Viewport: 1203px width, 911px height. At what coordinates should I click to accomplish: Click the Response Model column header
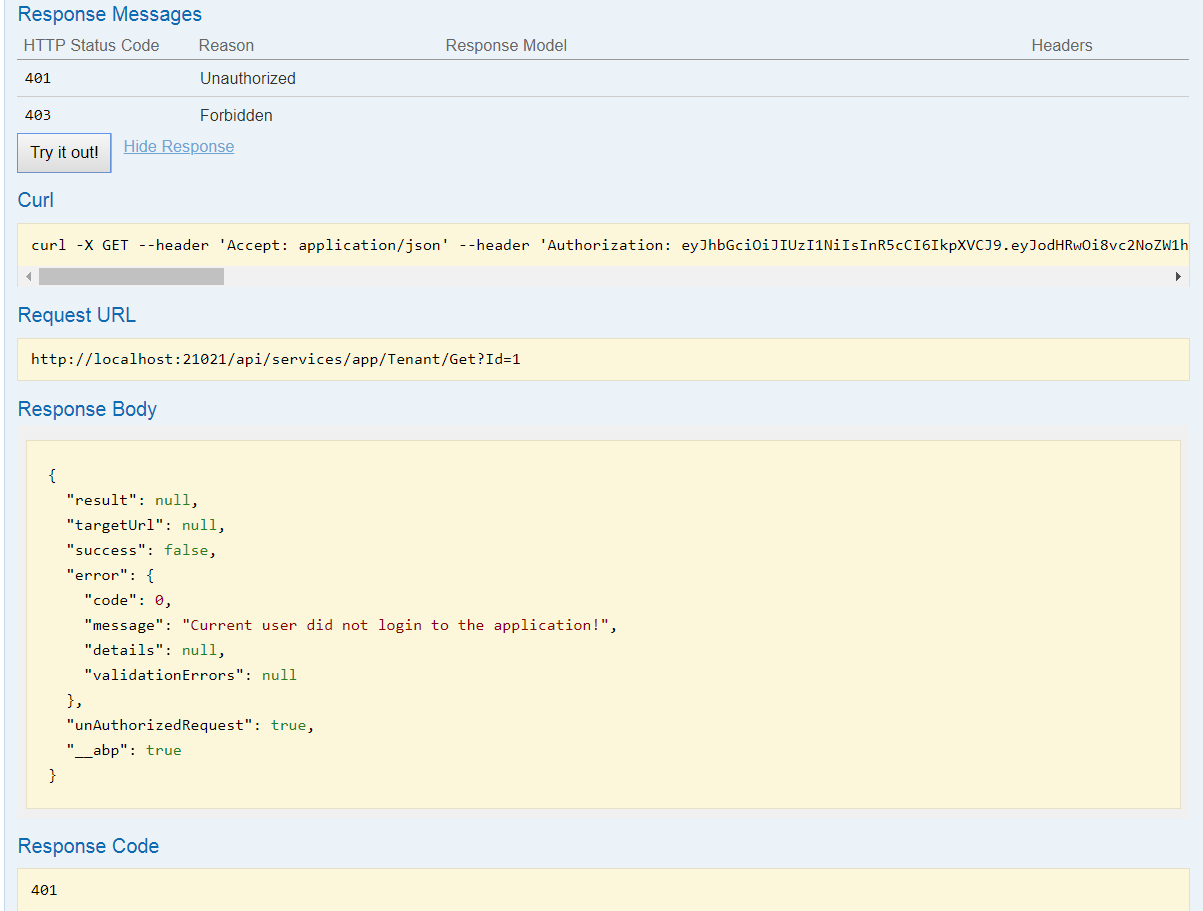(x=505, y=45)
